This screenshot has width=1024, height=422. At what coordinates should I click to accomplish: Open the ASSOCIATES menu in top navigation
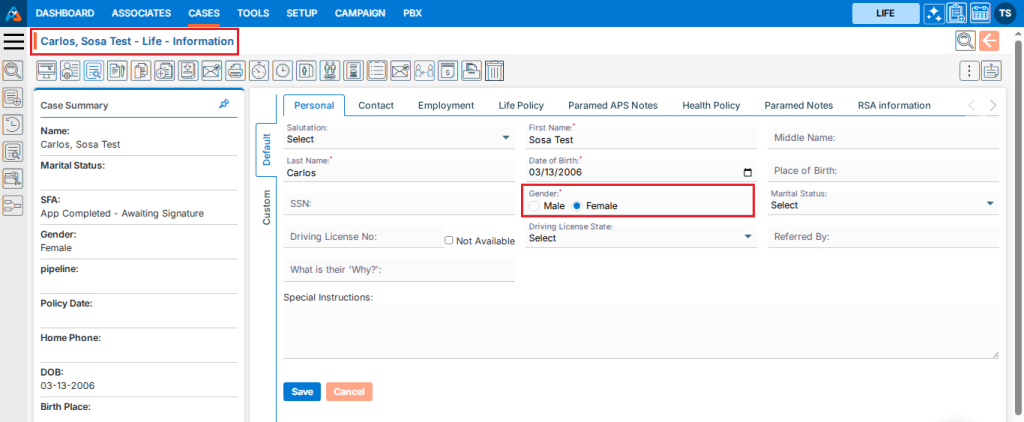click(x=141, y=13)
